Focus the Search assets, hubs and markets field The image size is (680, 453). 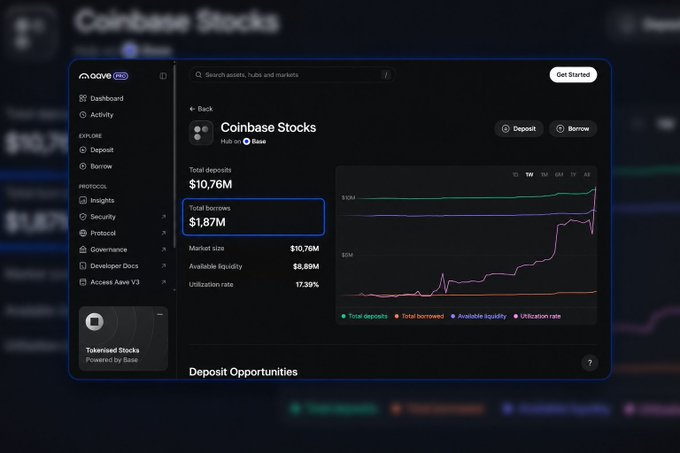[292, 75]
